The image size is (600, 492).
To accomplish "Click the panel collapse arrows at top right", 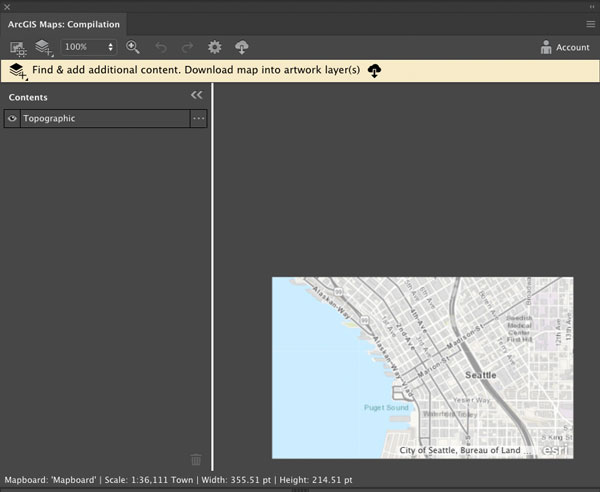I will pos(592,7).
